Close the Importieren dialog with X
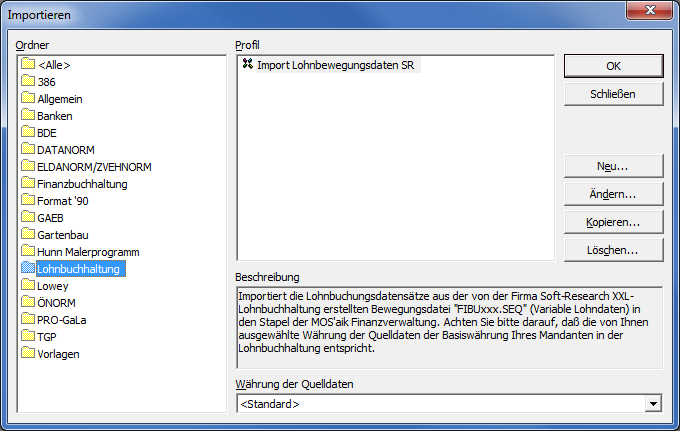680x431 pixels. (x=650, y=10)
